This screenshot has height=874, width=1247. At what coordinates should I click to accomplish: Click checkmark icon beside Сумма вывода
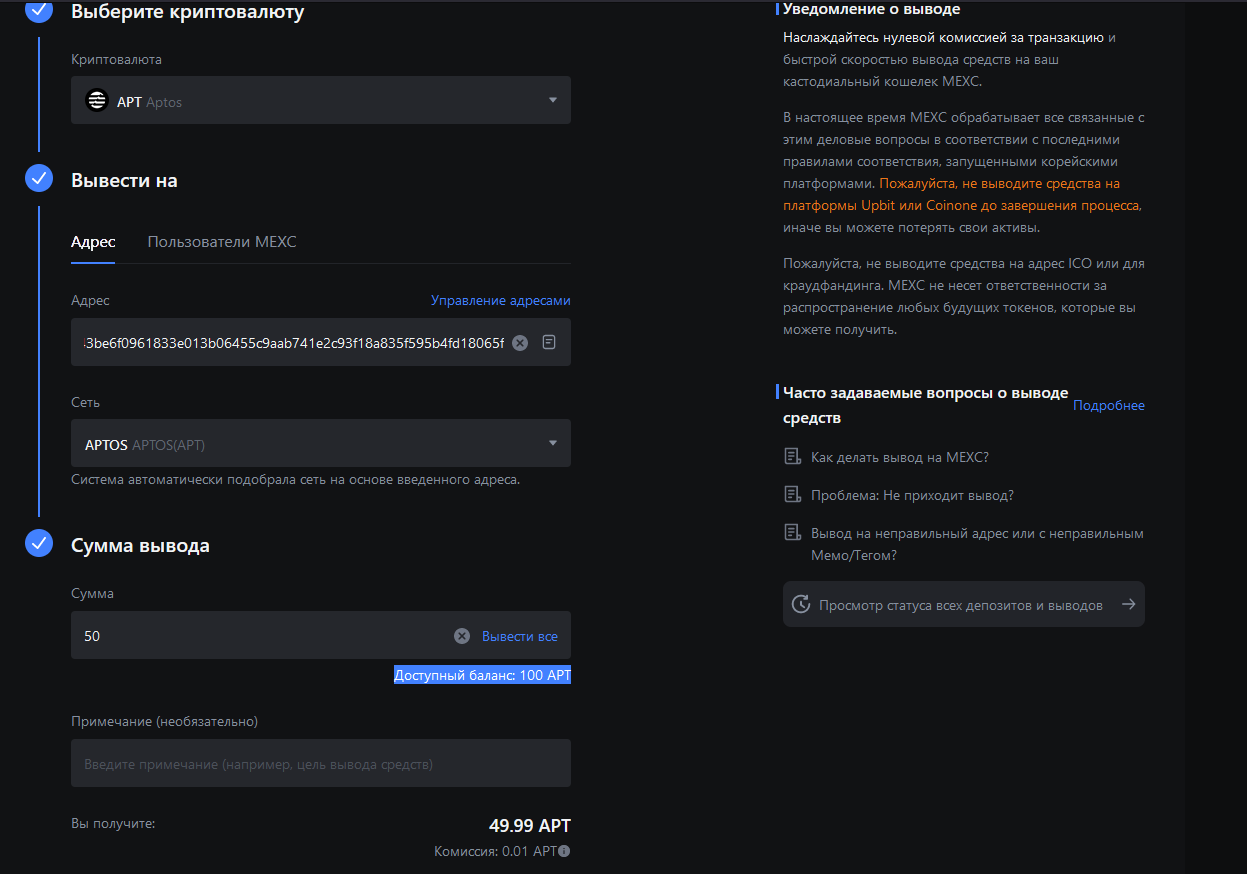39,544
